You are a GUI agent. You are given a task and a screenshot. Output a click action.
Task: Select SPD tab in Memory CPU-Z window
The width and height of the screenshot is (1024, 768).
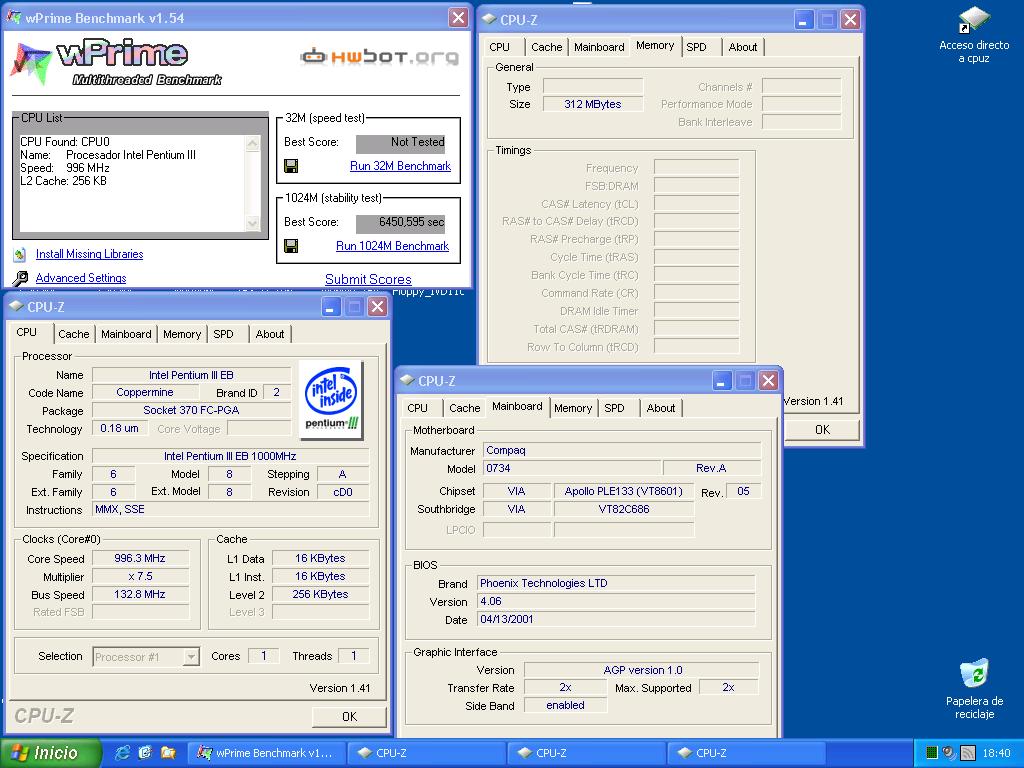pyautogui.click(x=697, y=47)
